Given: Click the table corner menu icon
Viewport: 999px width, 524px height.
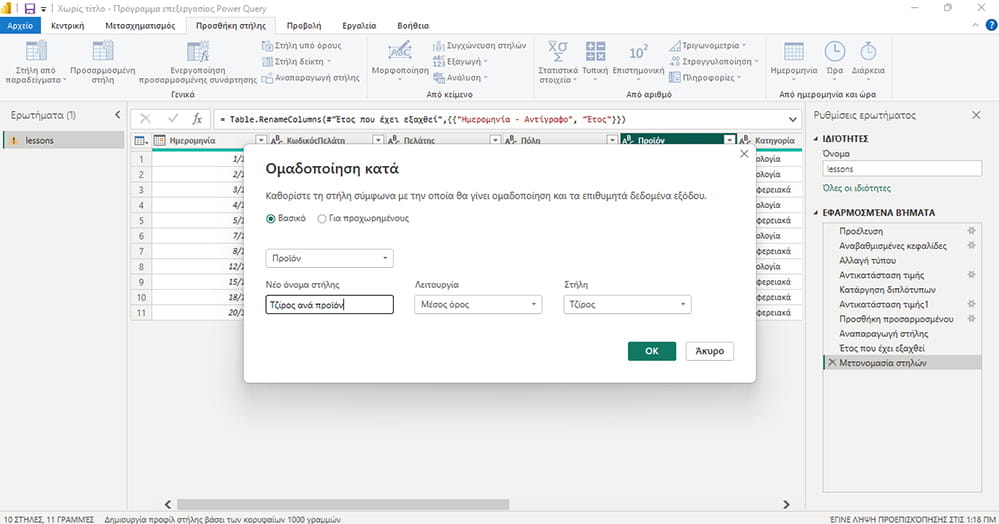Looking at the screenshot, I should (141, 140).
